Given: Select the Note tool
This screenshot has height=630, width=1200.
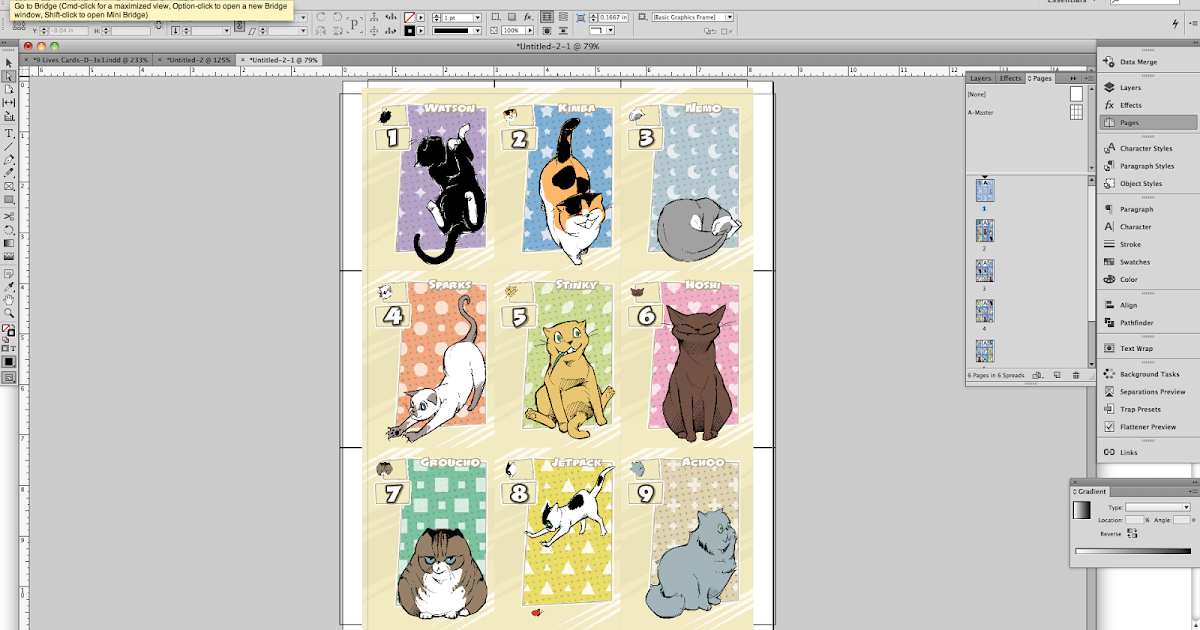Looking at the screenshot, I should point(9,273).
